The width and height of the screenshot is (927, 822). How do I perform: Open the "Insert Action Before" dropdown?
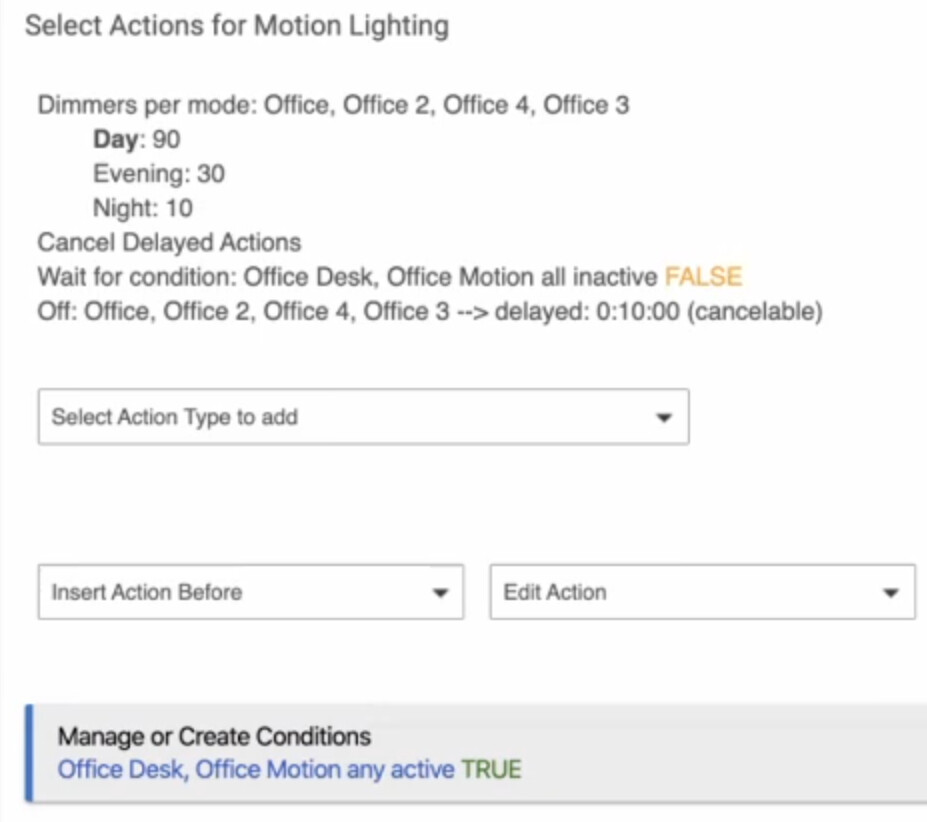(250, 592)
